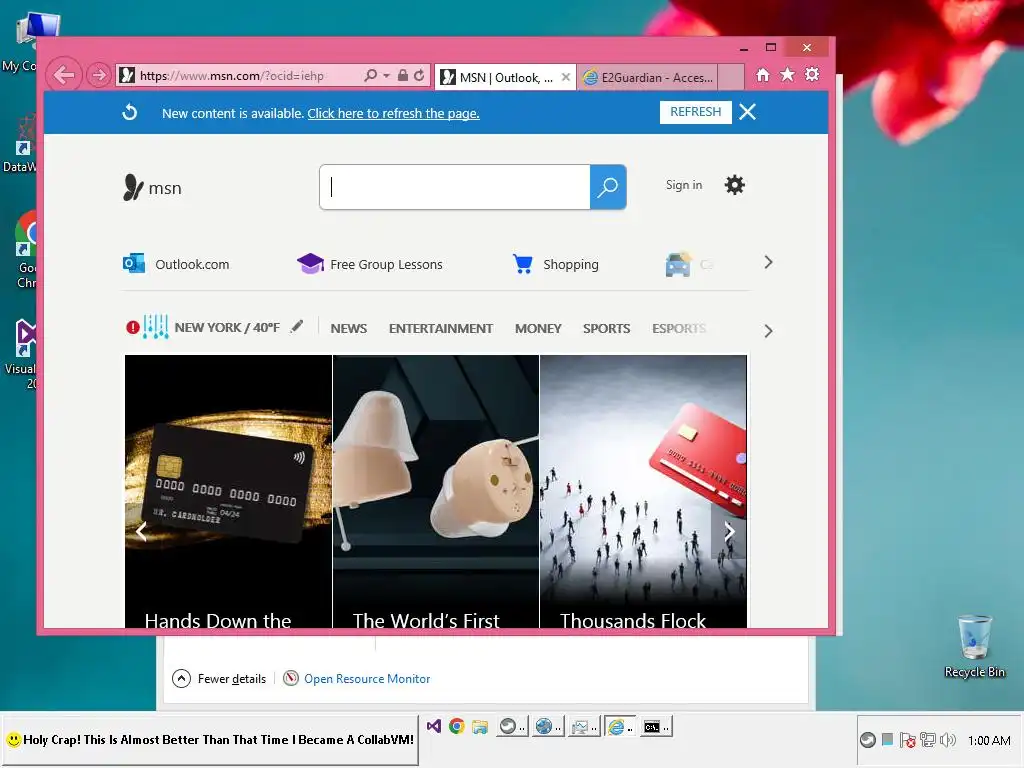1024x768 pixels.
Task: Click the blue shopping cart icon
Action: pyautogui.click(x=522, y=263)
